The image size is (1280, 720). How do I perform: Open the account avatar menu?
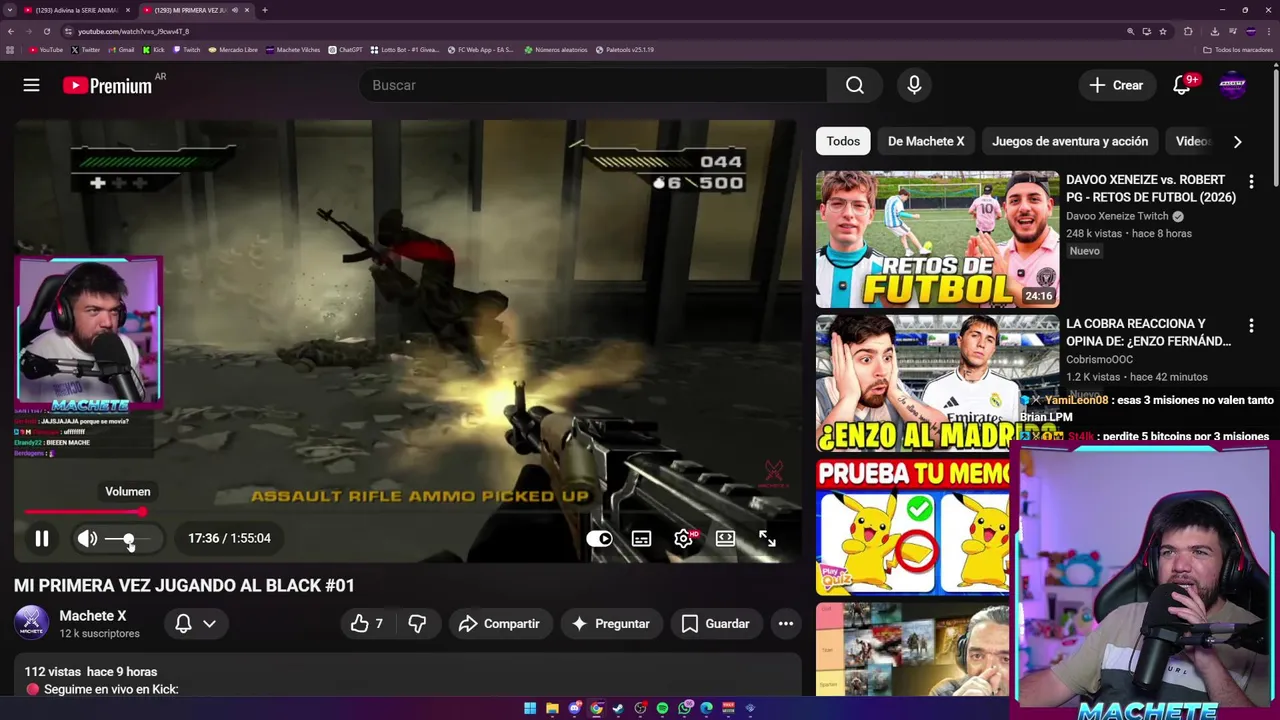[1233, 86]
